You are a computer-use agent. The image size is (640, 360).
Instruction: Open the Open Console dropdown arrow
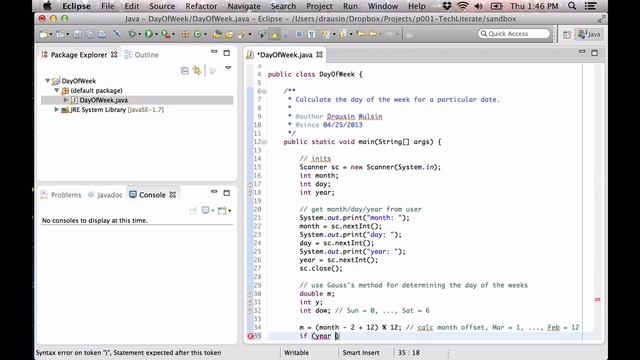pyautogui.click(x=230, y=211)
